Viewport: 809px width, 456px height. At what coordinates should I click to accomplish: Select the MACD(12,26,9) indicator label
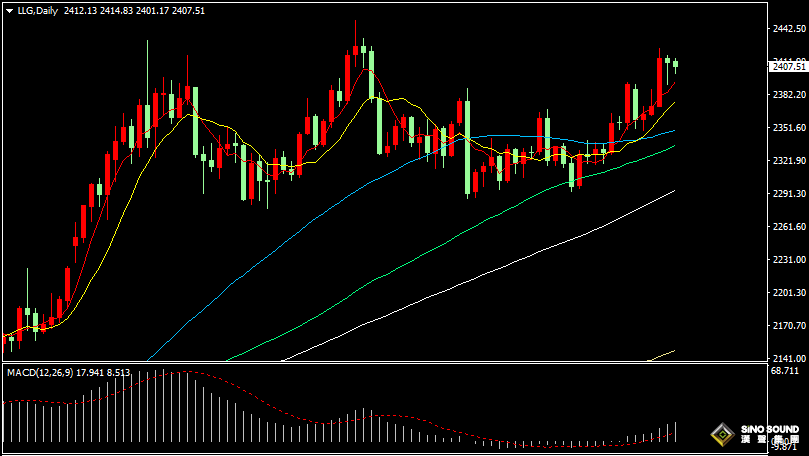[x=37, y=373]
